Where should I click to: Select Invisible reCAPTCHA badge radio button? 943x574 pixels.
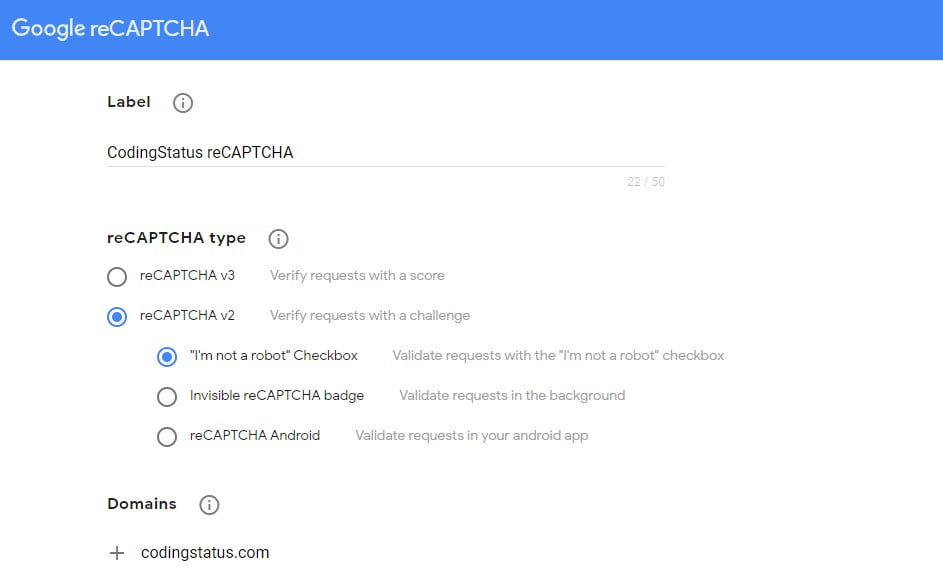point(167,397)
